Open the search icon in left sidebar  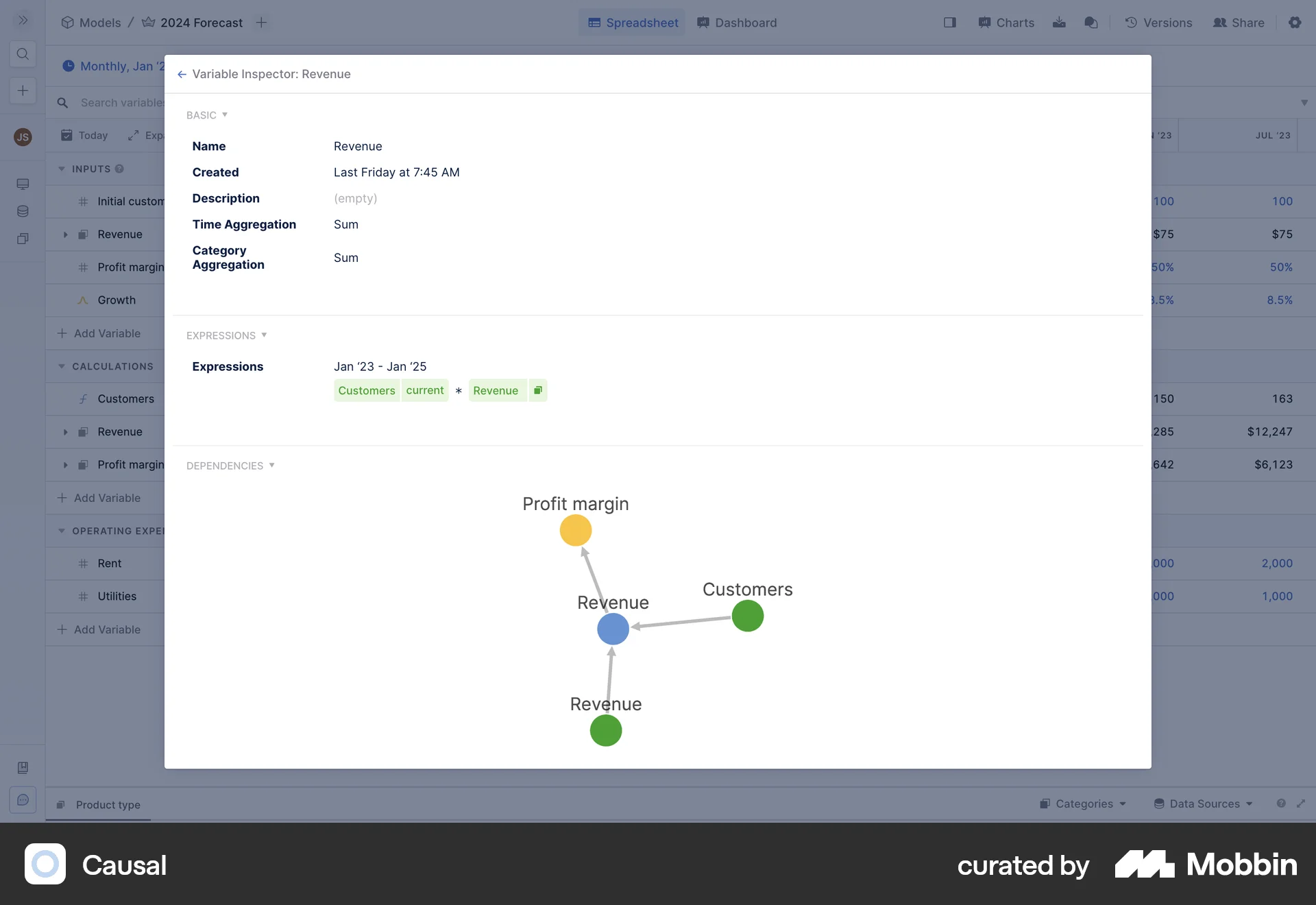[23, 54]
